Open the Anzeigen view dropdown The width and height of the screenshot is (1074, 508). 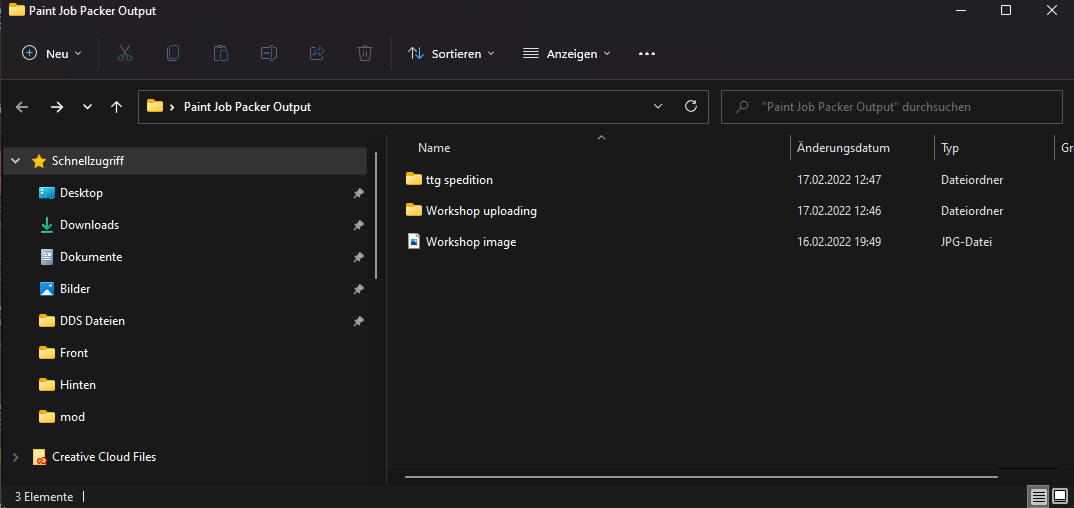point(566,53)
